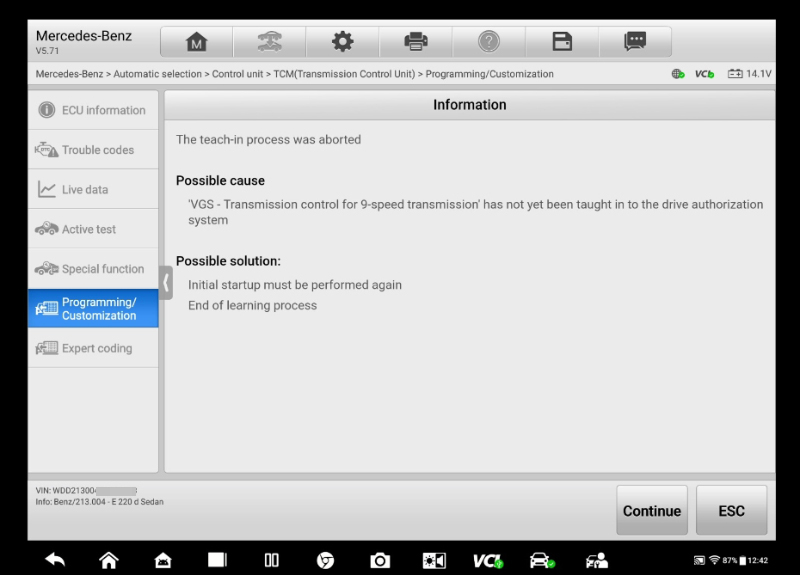Click the Continue button
The image size is (800, 575).
652,510
